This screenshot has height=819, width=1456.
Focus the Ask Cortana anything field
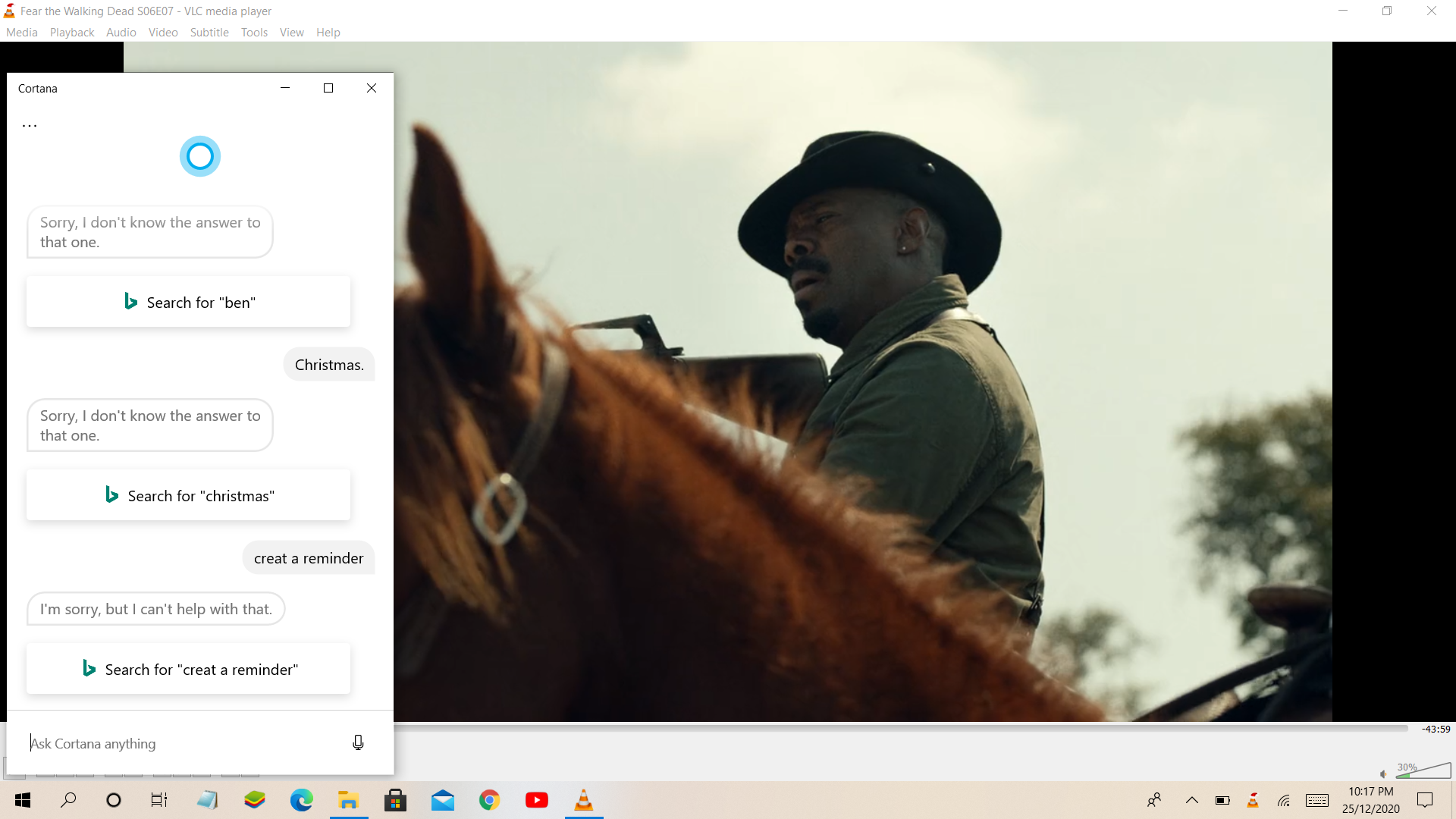click(x=182, y=743)
